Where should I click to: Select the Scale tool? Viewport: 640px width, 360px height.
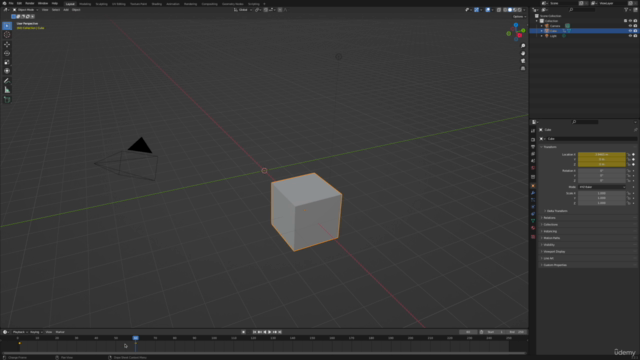point(7,62)
